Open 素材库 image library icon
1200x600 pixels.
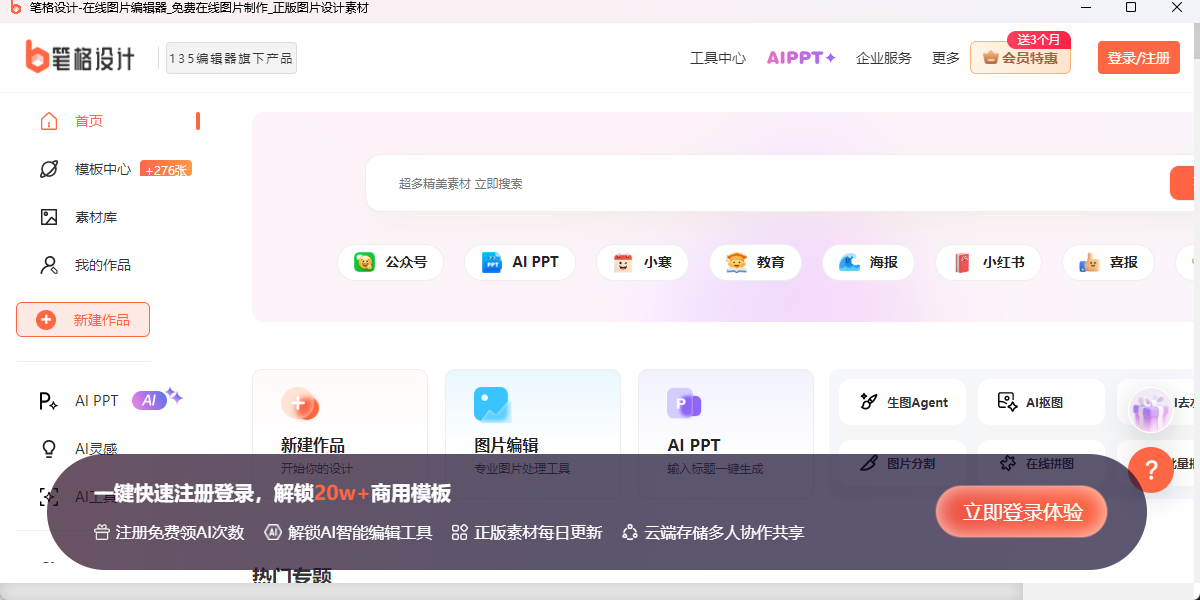click(49, 217)
